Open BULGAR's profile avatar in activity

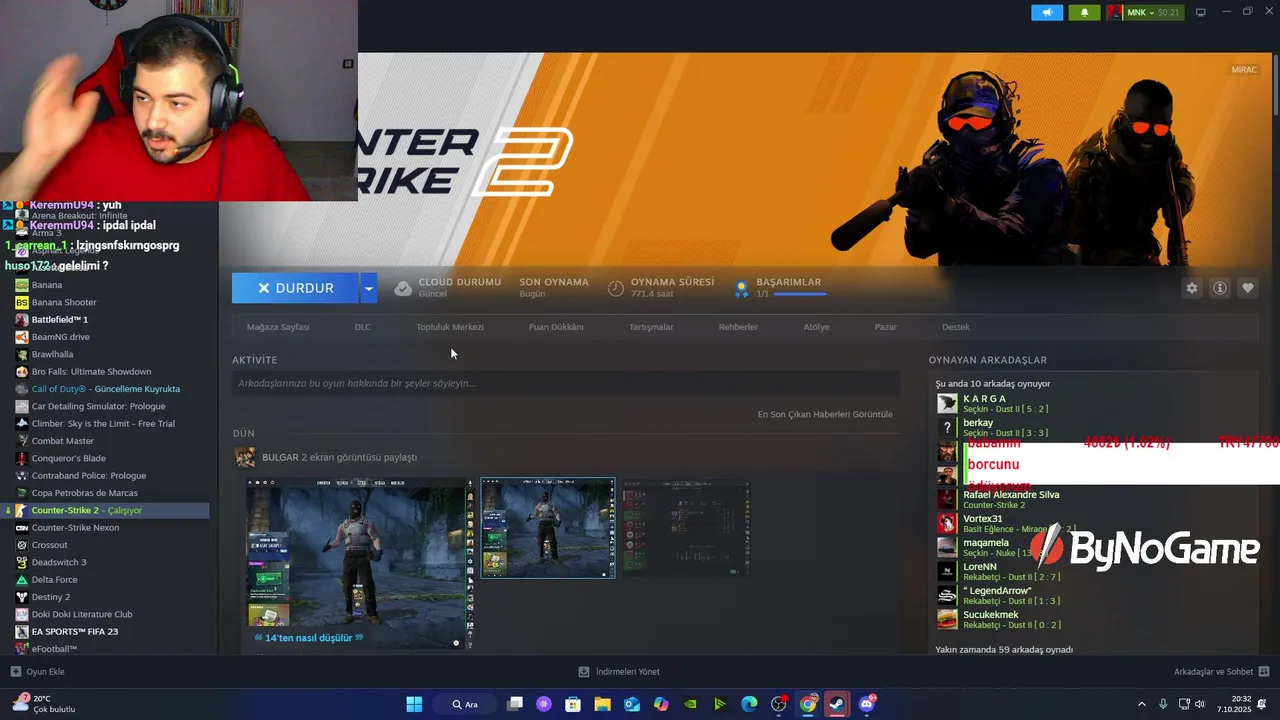[x=244, y=457]
